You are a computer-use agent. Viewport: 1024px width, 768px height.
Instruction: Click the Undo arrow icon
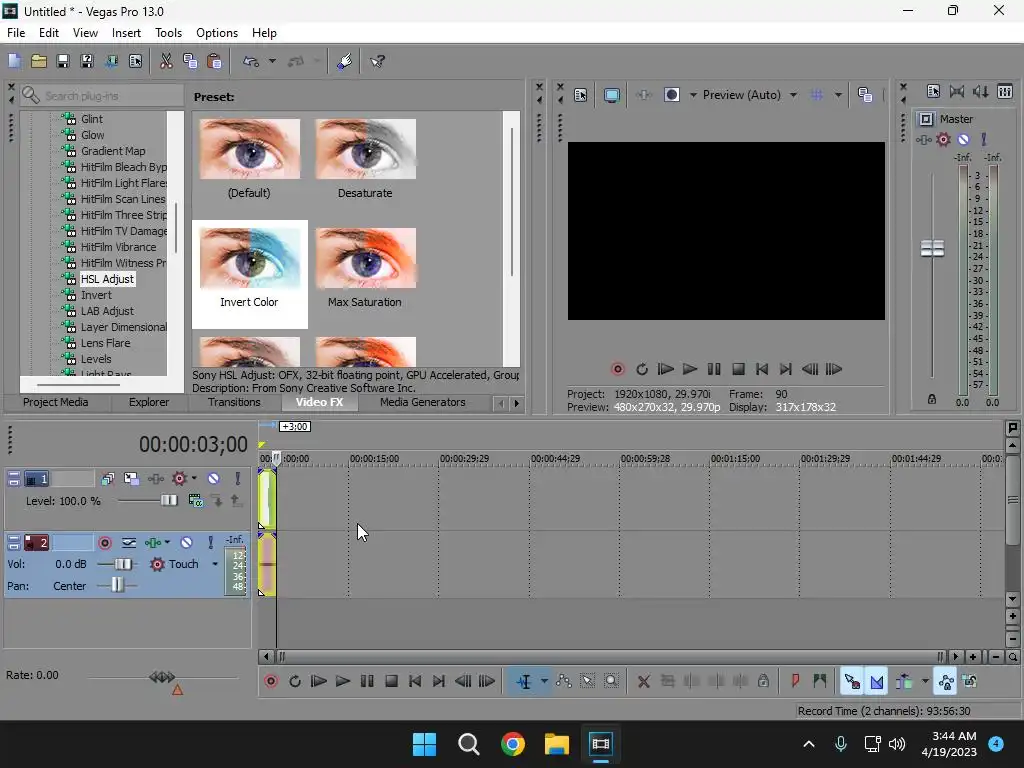pyautogui.click(x=251, y=61)
